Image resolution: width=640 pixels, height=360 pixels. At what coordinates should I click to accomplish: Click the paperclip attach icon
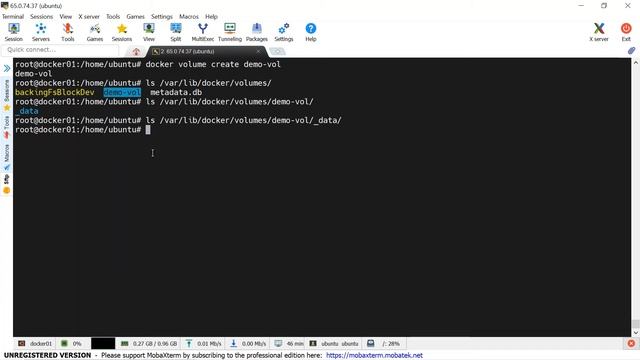631,51
